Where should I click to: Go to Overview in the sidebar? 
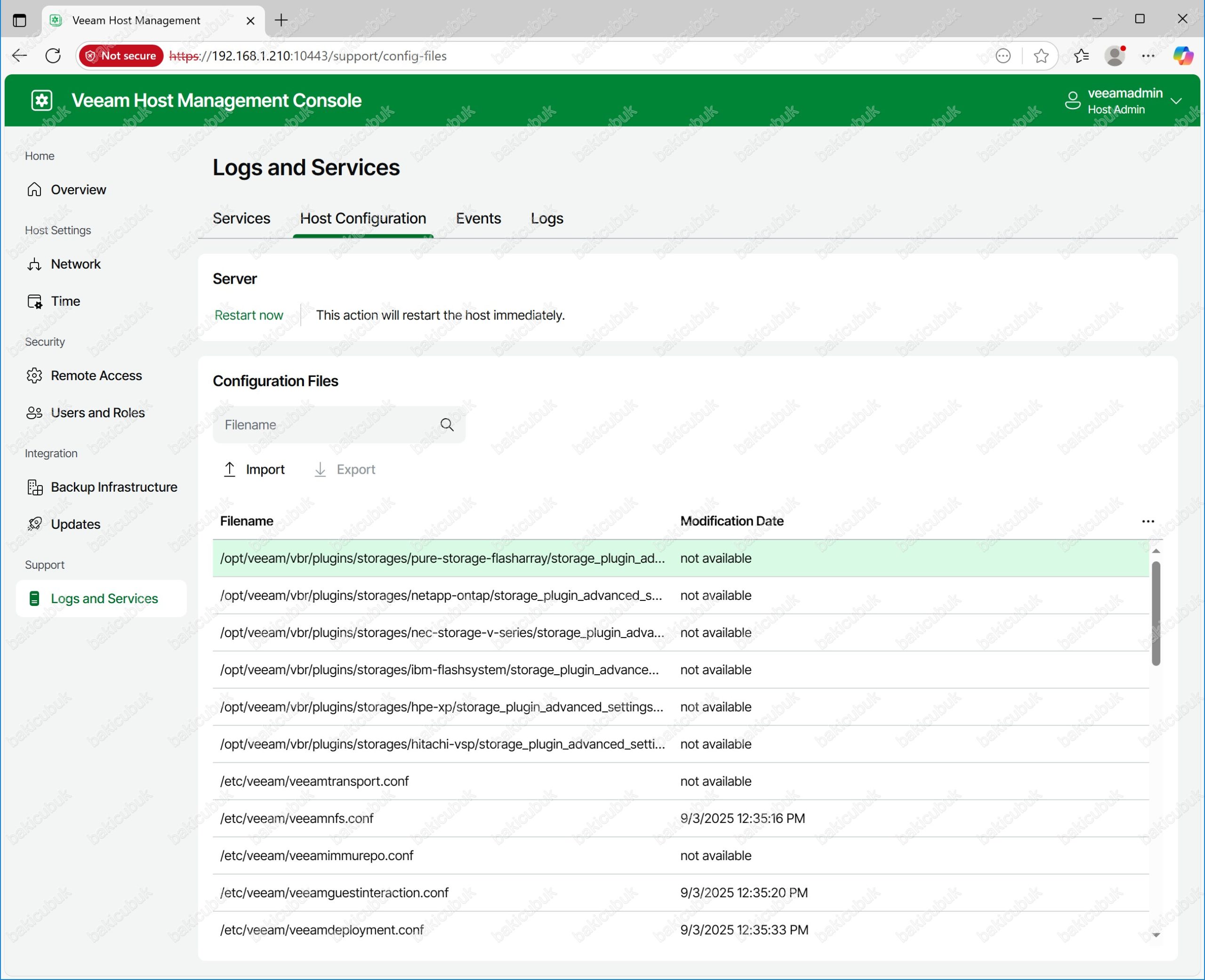[x=102, y=189]
